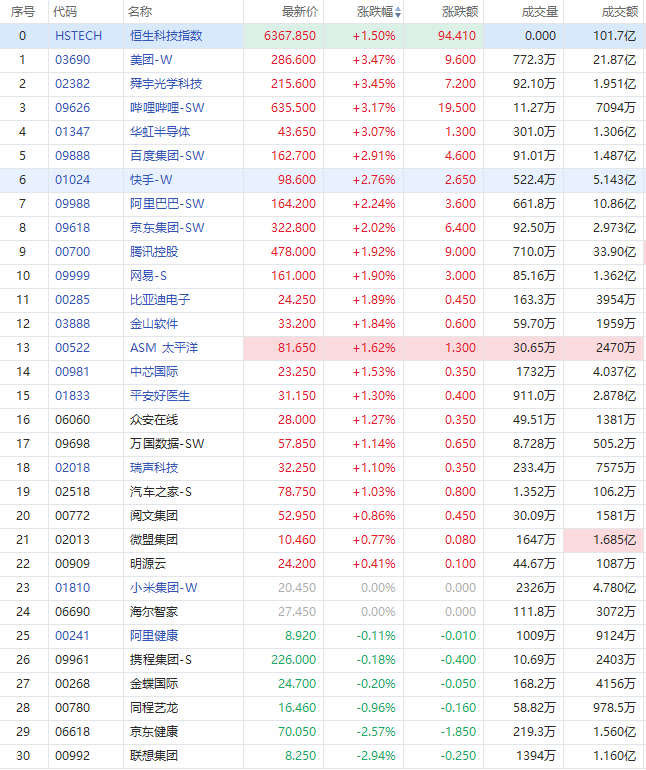The image size is (646, 770).
Task: Open stock code 09888
Action: point(73,156)
